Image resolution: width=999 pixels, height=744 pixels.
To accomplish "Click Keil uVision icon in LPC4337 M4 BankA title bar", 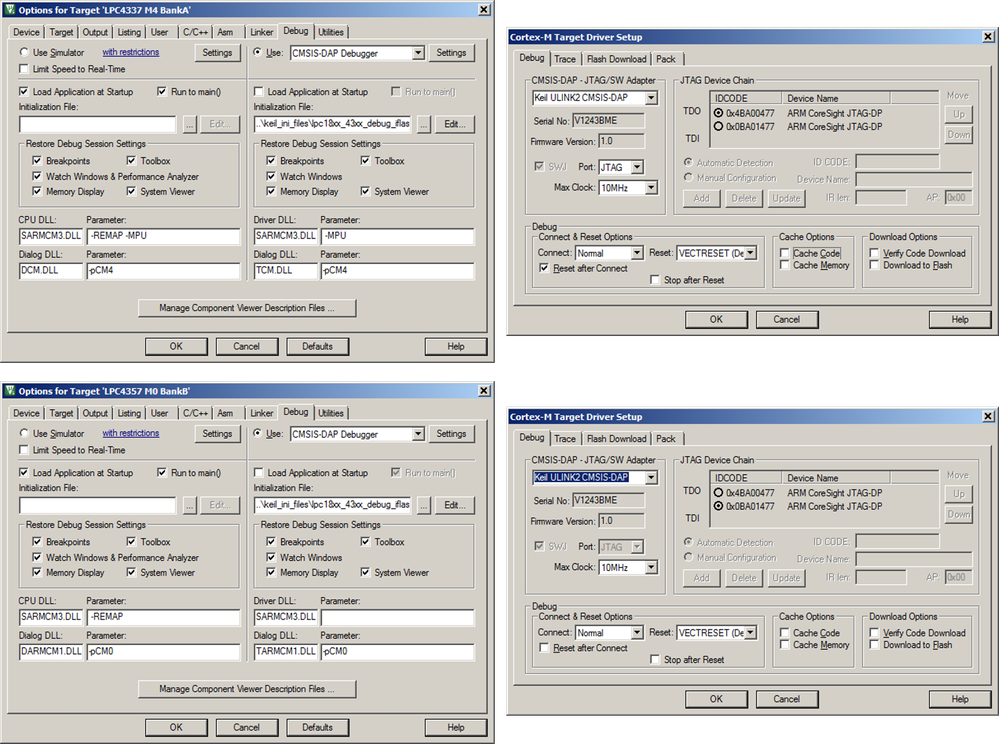I will pyautogui.click(x=10, y=10).
